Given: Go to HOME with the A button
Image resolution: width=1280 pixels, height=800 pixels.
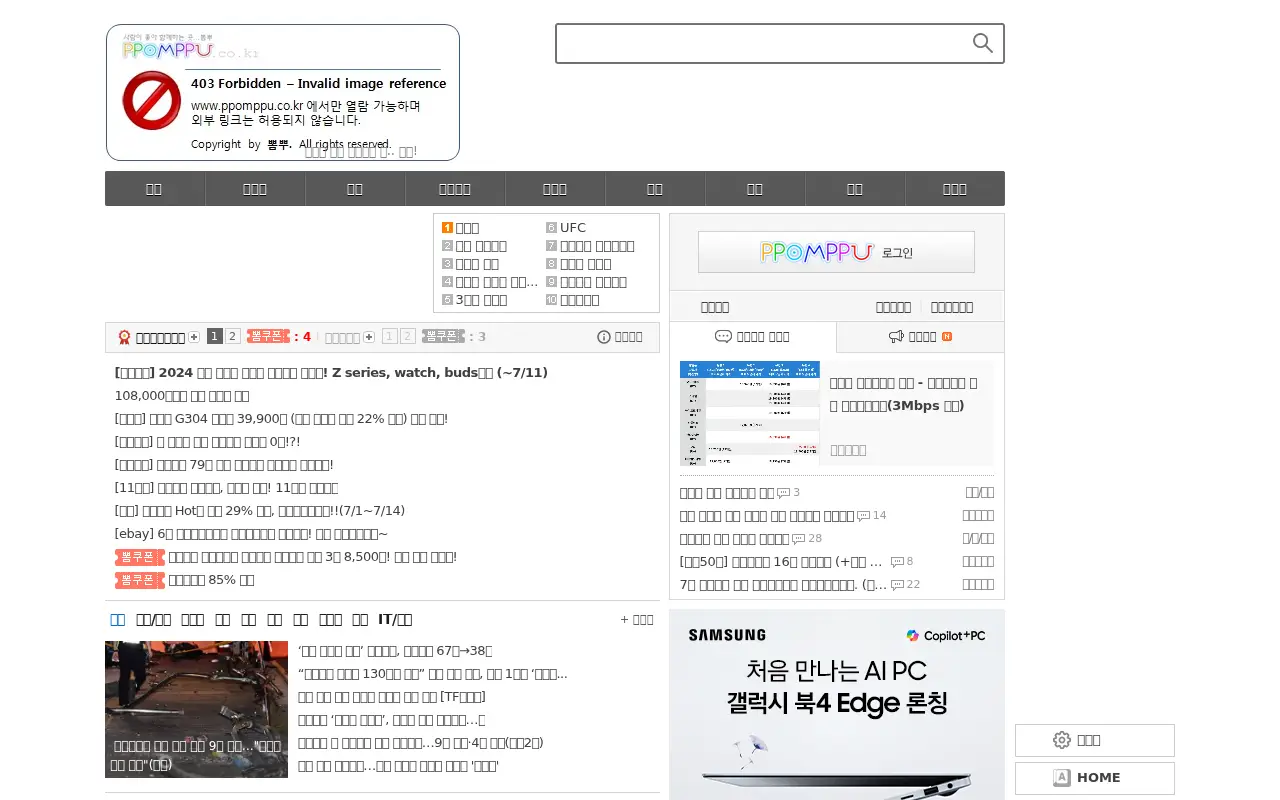Looking at the screenshot, I should tap(1095, 778).
